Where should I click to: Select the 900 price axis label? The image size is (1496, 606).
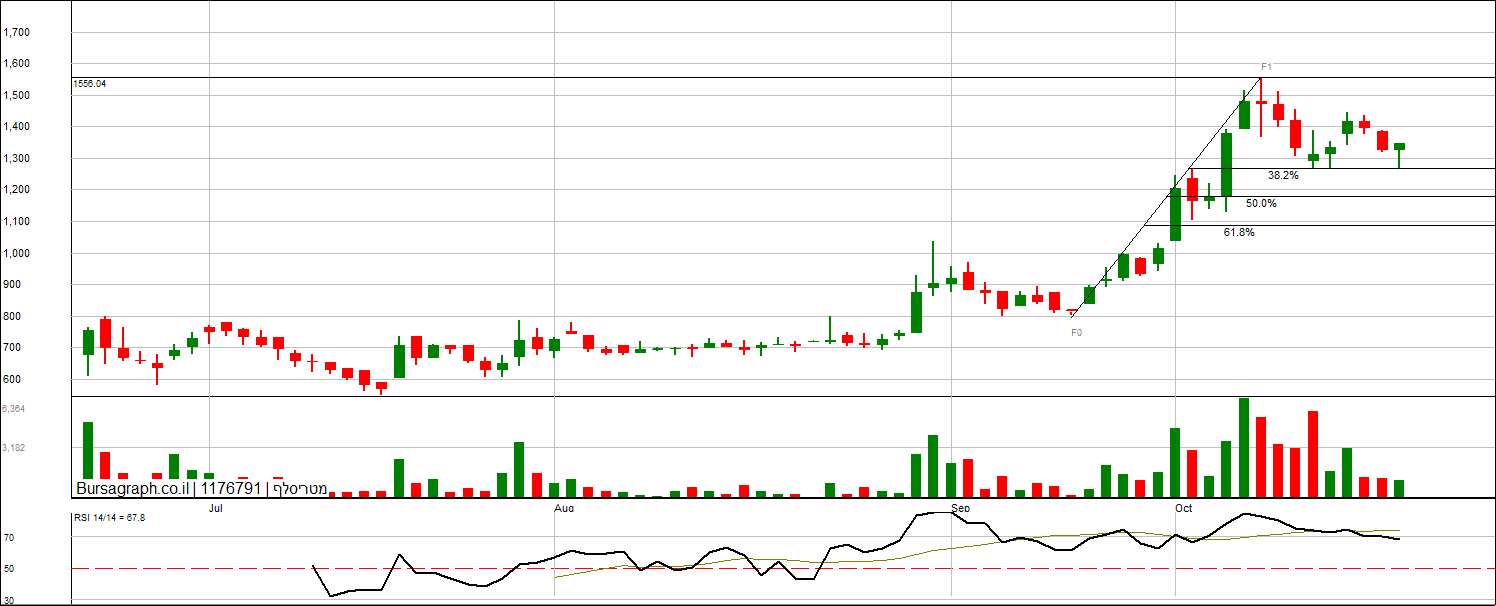coord(12,285)
